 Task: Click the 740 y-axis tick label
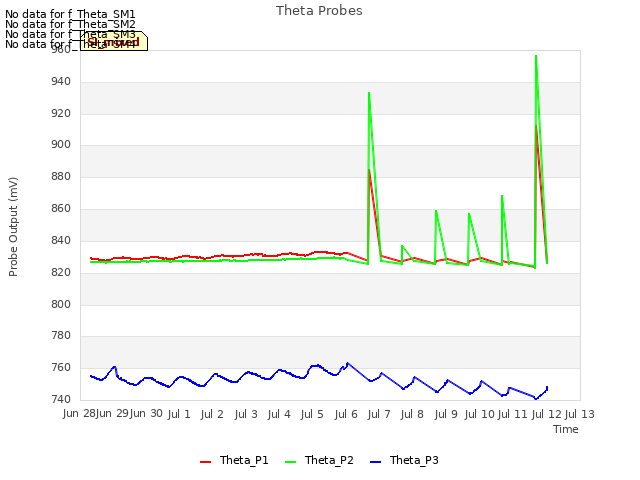tap(61, 399)
